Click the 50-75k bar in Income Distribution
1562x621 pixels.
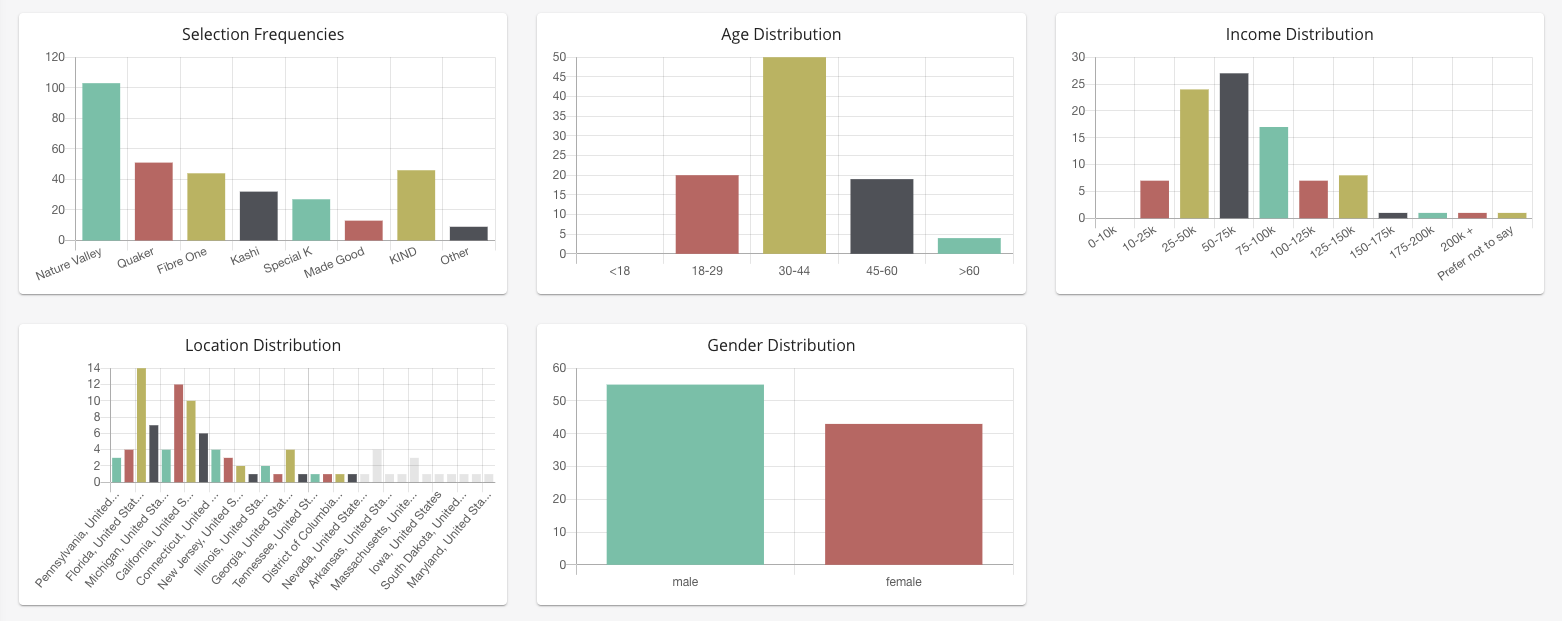pos(1234,146)
